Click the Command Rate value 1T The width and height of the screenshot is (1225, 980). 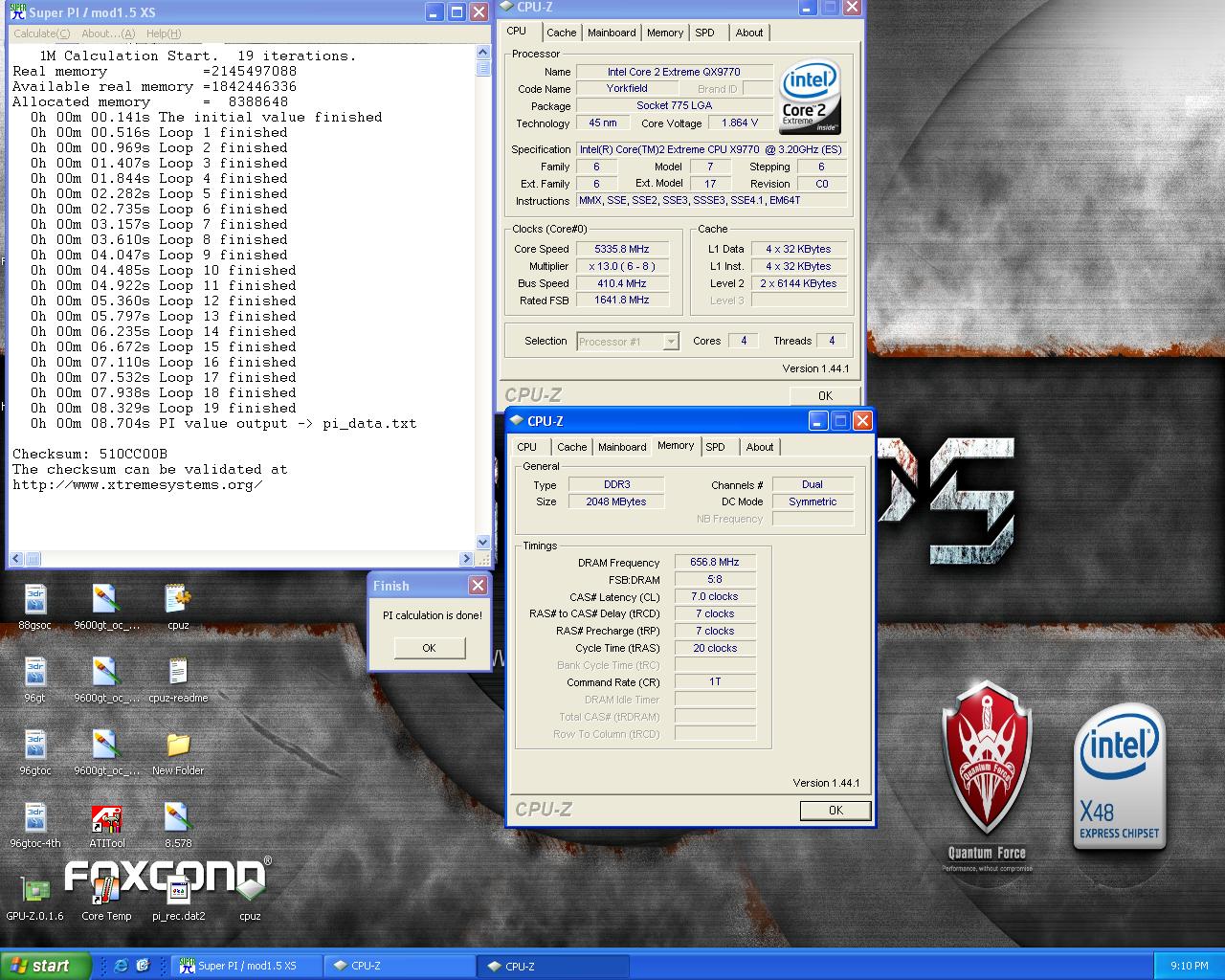[715, 682]
